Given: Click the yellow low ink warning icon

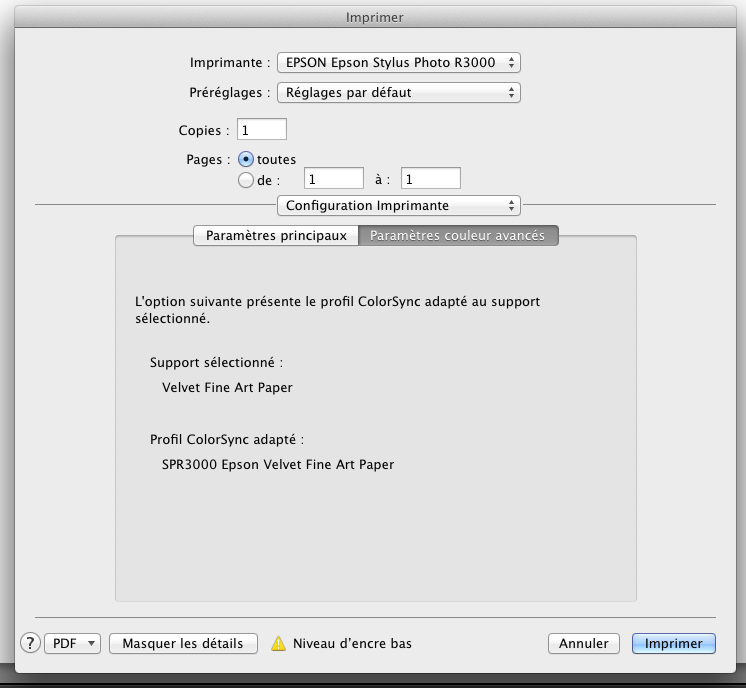Looking at the screenshot, I should point(279,643).
